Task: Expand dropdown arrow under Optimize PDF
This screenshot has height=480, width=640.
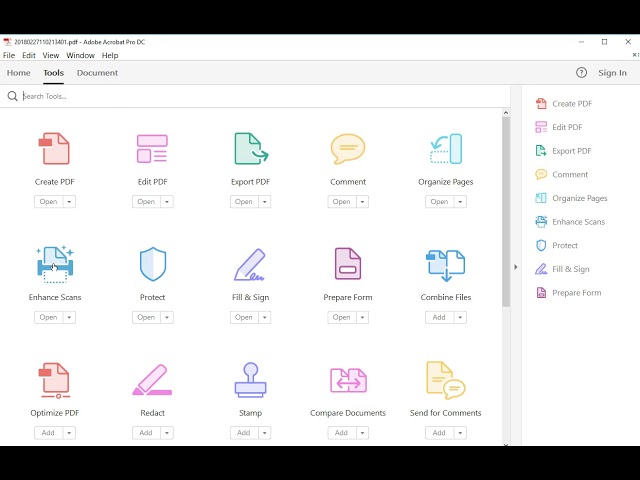Action: tap(69, 433)
